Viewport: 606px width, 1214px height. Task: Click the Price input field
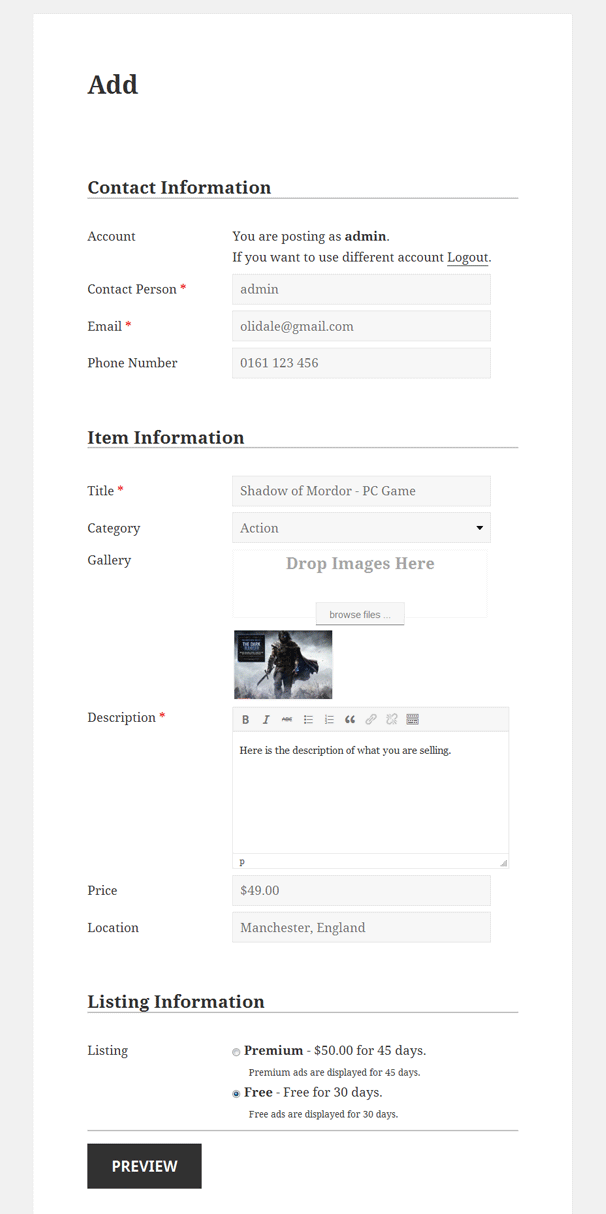point(360,890)
